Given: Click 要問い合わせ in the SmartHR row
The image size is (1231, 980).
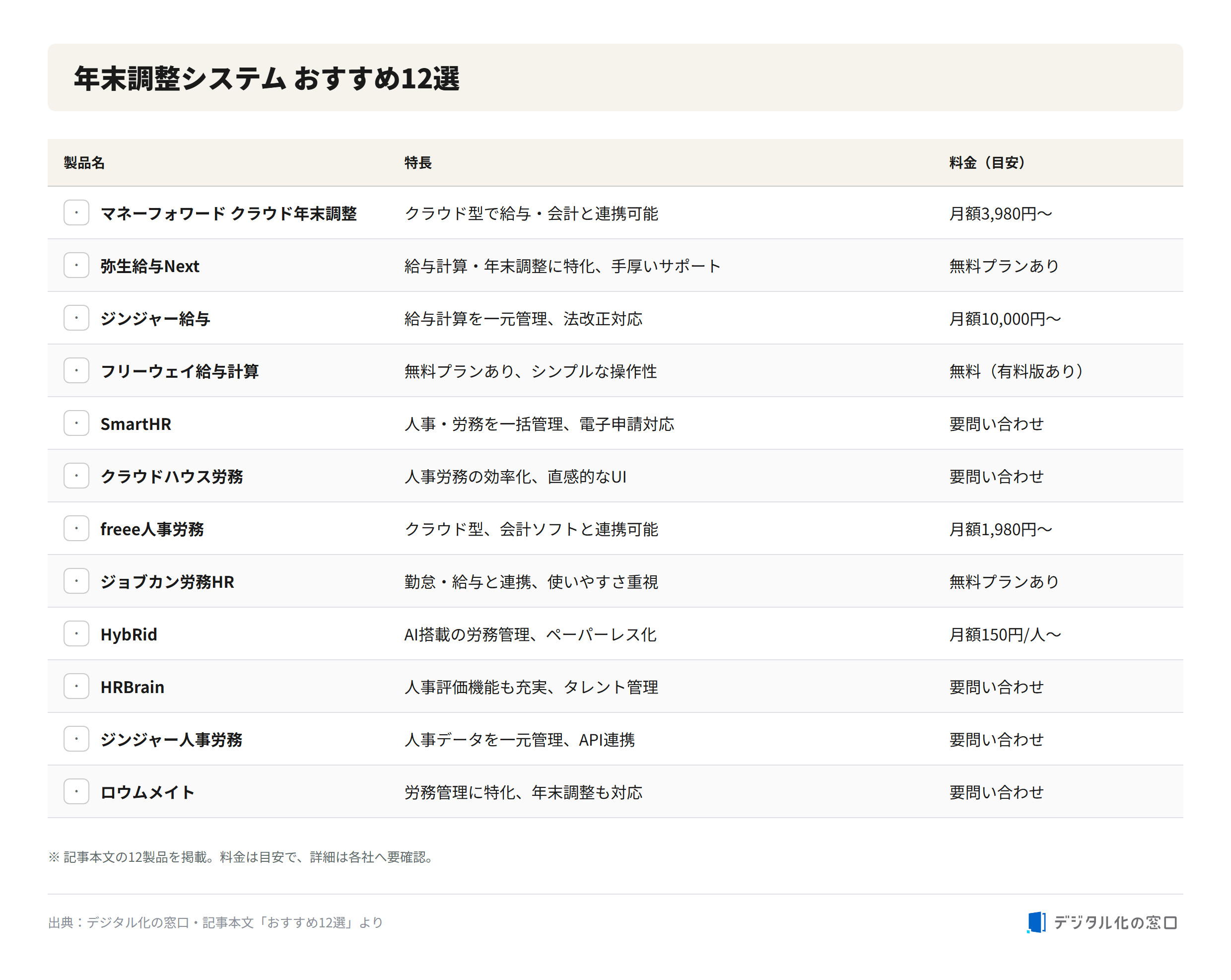Looking at the screenshot, I should [x=996, y=424].
